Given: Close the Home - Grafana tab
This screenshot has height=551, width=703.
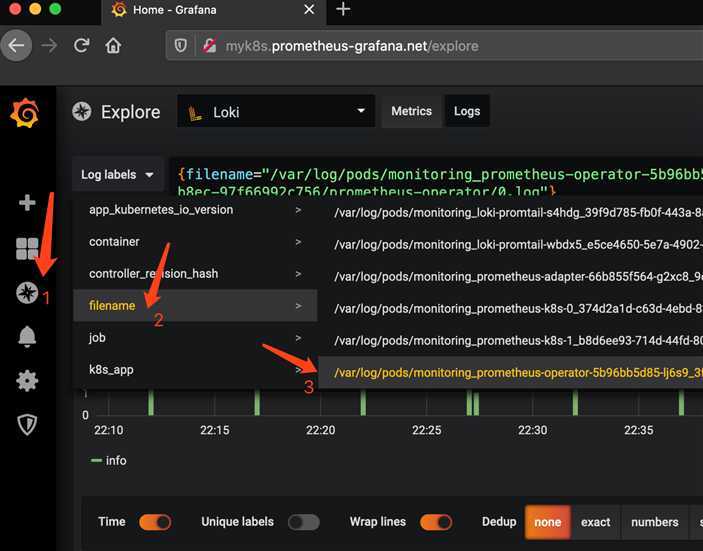Looking at the screenshot, I should tap(309, 9).
